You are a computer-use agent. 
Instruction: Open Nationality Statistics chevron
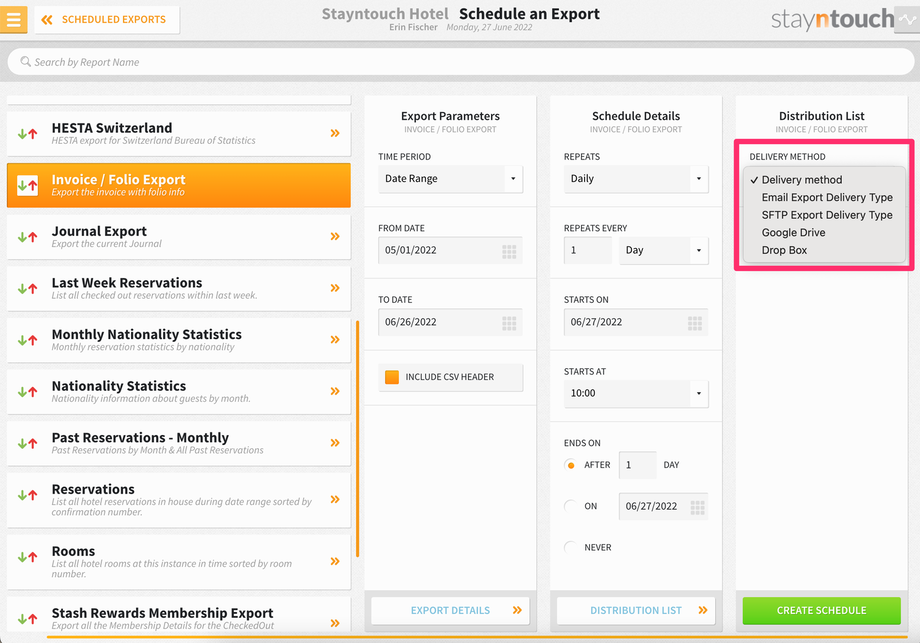pyautogui.click(x=335, y=391)
